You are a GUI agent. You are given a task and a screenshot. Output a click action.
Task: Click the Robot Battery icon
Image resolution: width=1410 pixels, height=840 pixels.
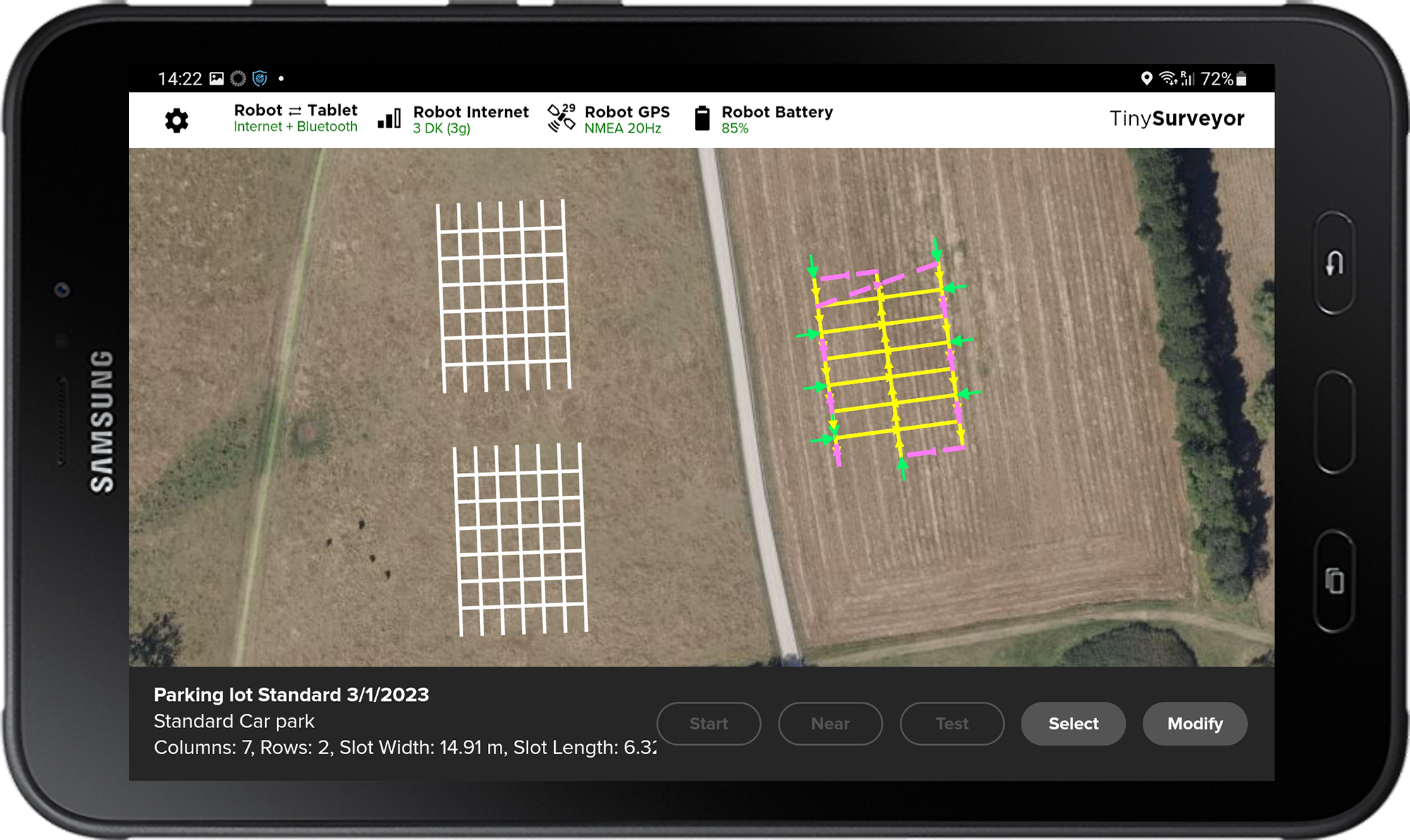tap(702, 119)
